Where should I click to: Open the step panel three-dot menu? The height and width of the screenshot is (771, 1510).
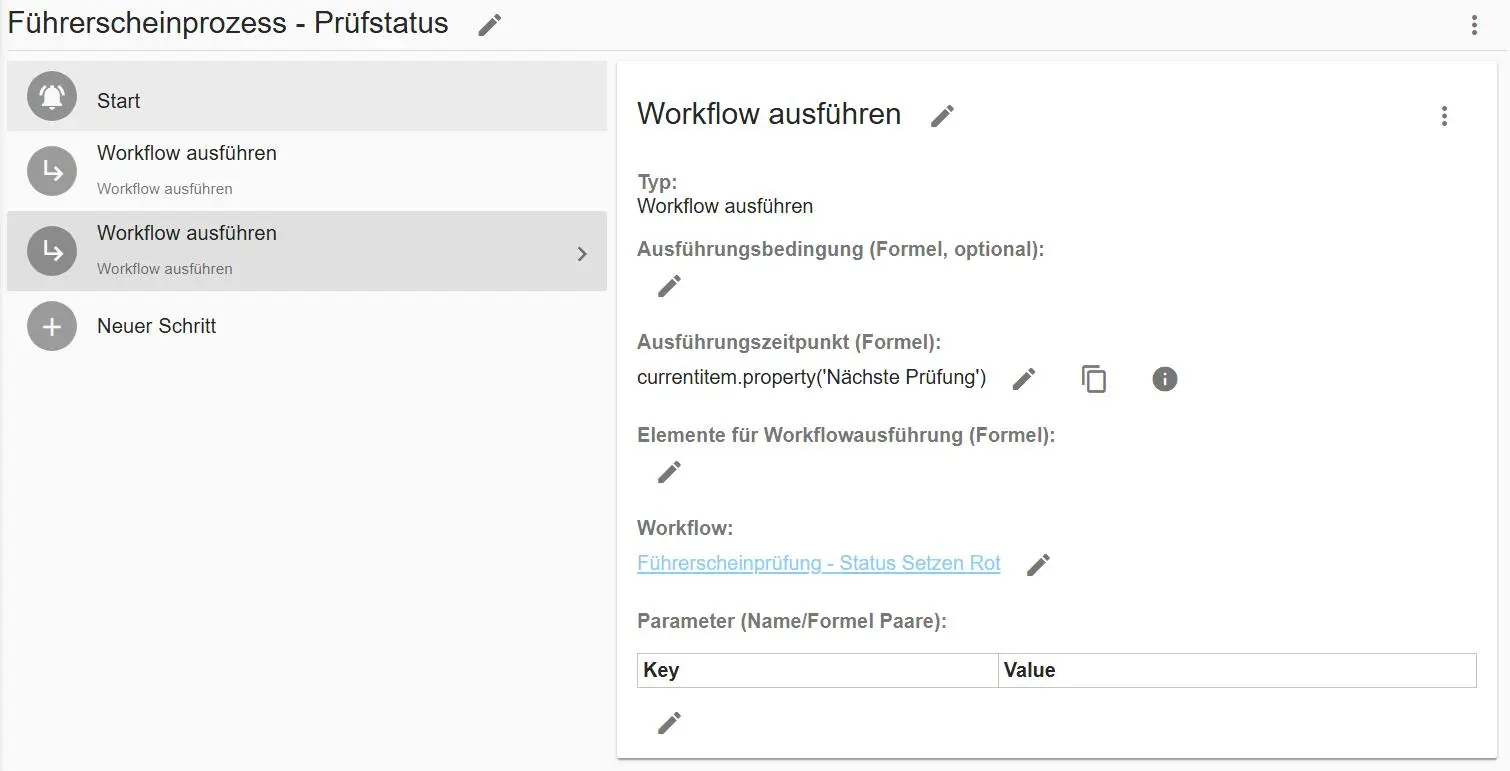pyautogui.click(x=1443, y=116)
